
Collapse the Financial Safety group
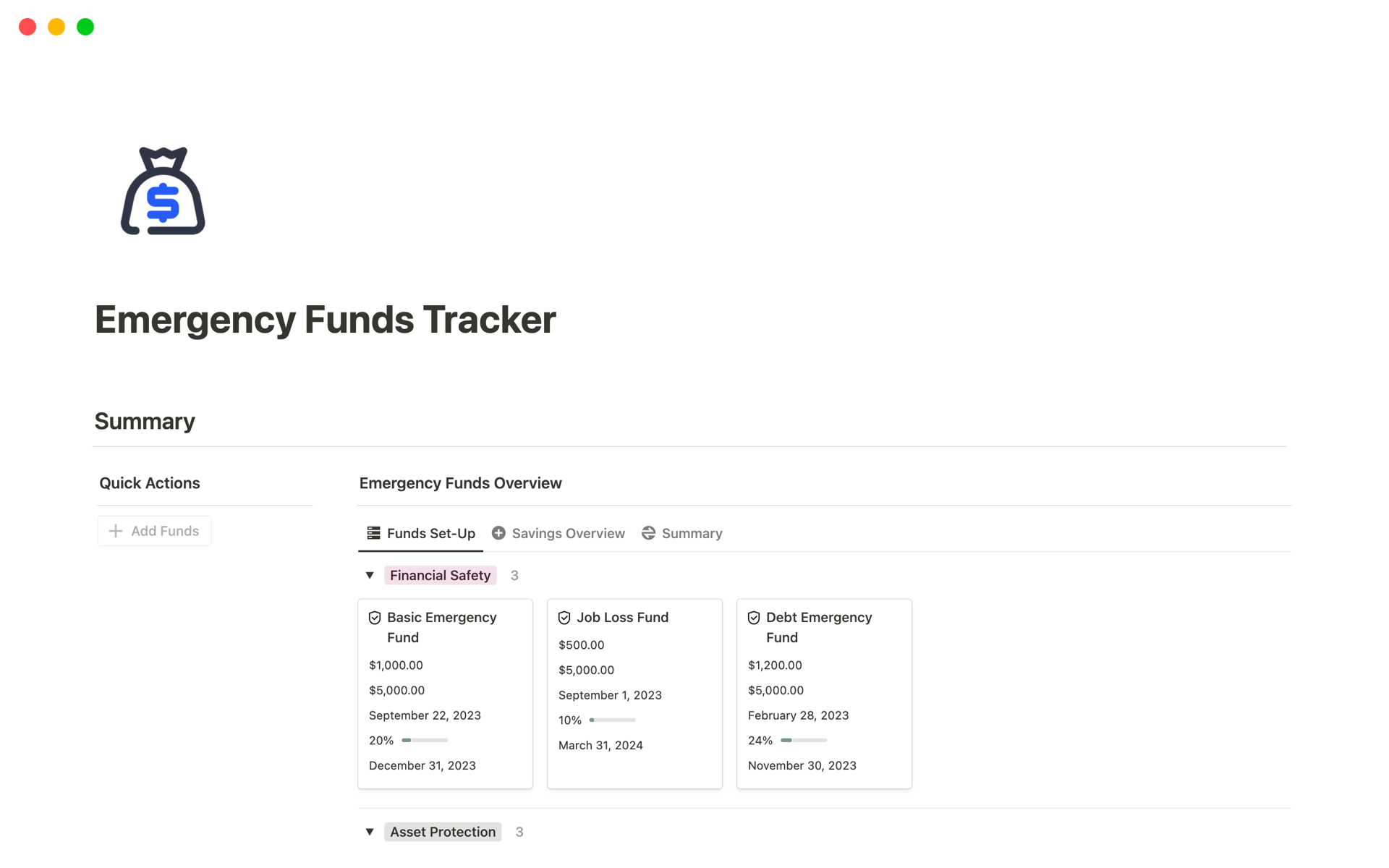(370, 576)
